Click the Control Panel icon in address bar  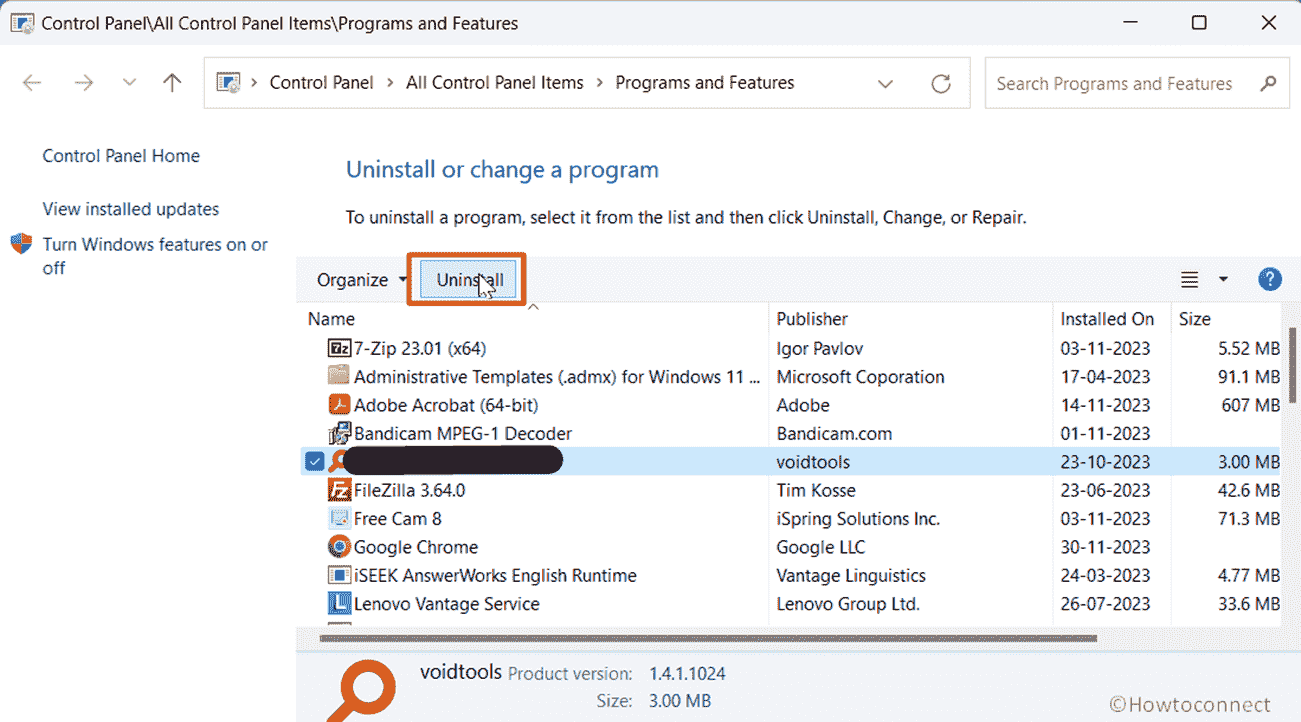point(228,83)
